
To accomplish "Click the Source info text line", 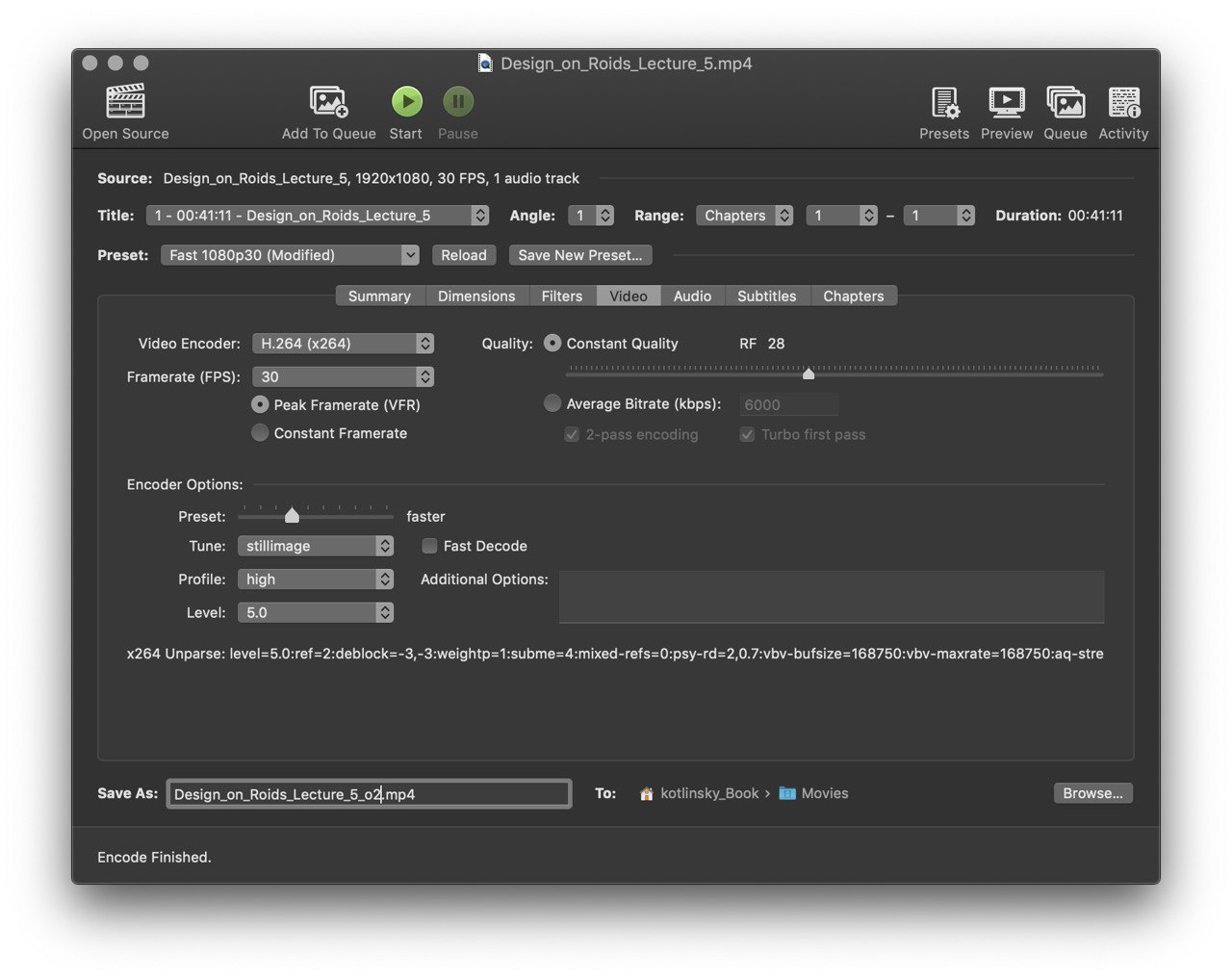I will pyautogui.click(x=372, y=178).
